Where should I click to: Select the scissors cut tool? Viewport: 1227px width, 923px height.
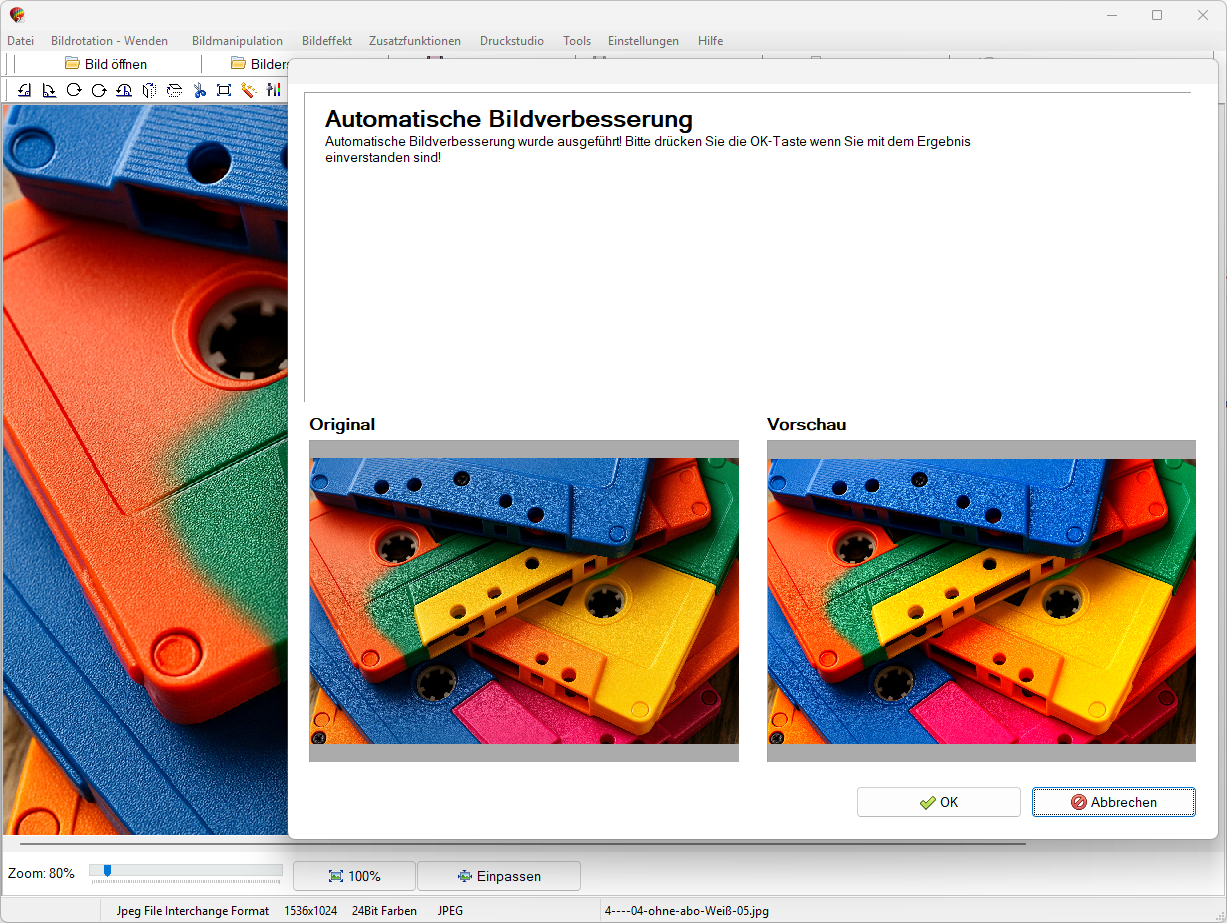point(199,90)
